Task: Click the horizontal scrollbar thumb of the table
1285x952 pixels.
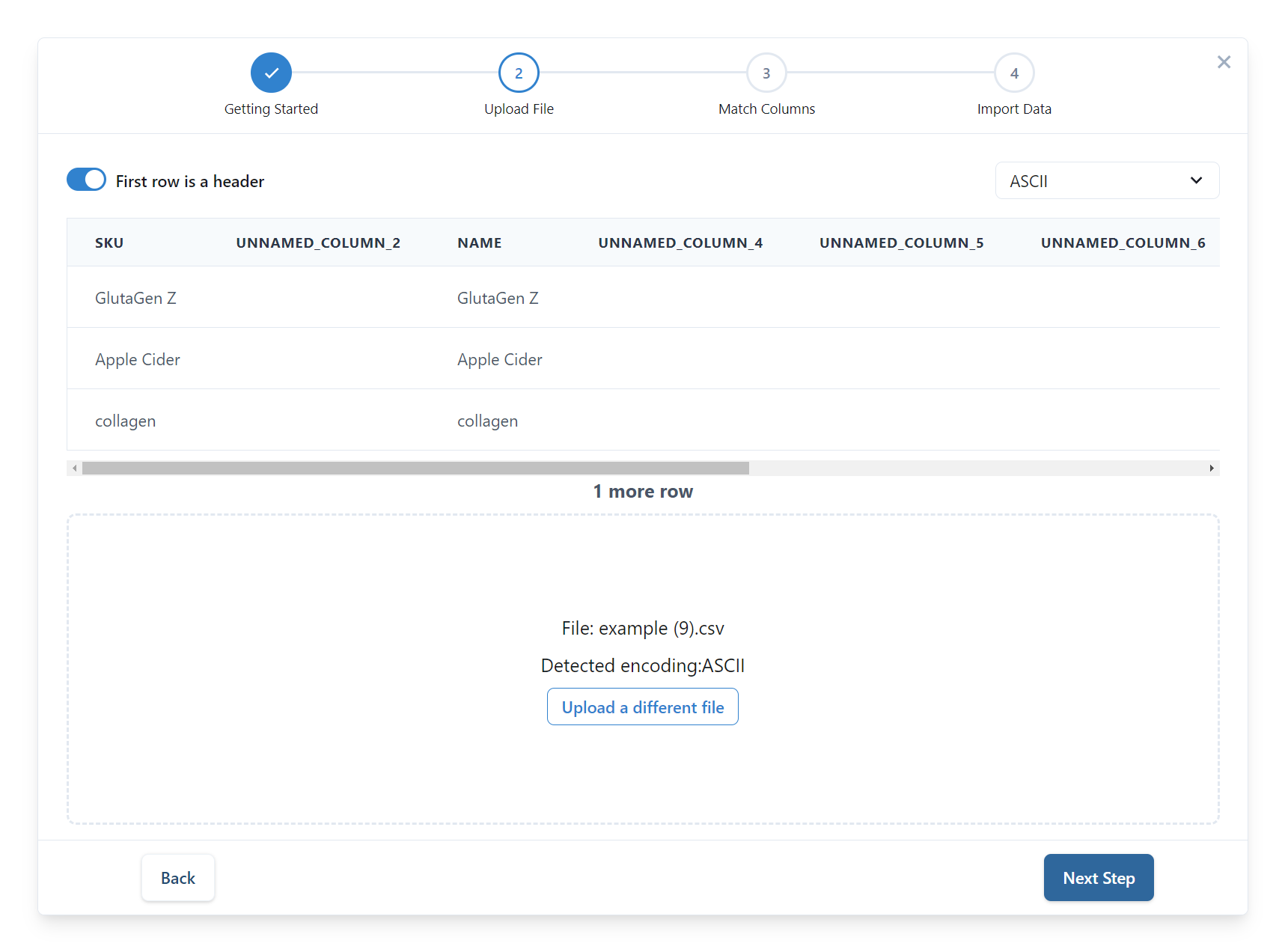Action: pos(415,468)
